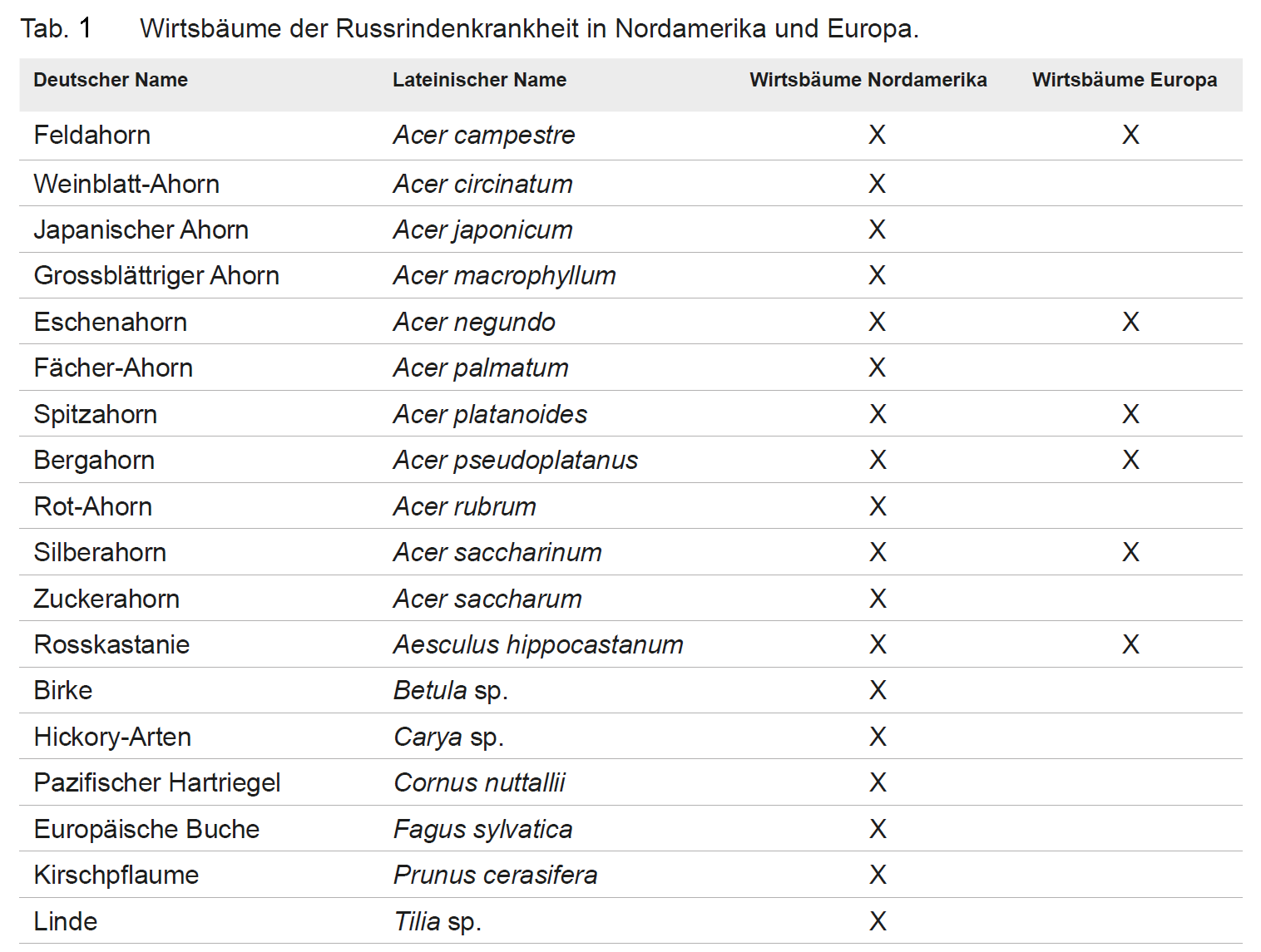Screen dimensions: 1261x952
Task: Click the 'Aesculus hippocastanum' cell
Action: click(x=537, y=644)
